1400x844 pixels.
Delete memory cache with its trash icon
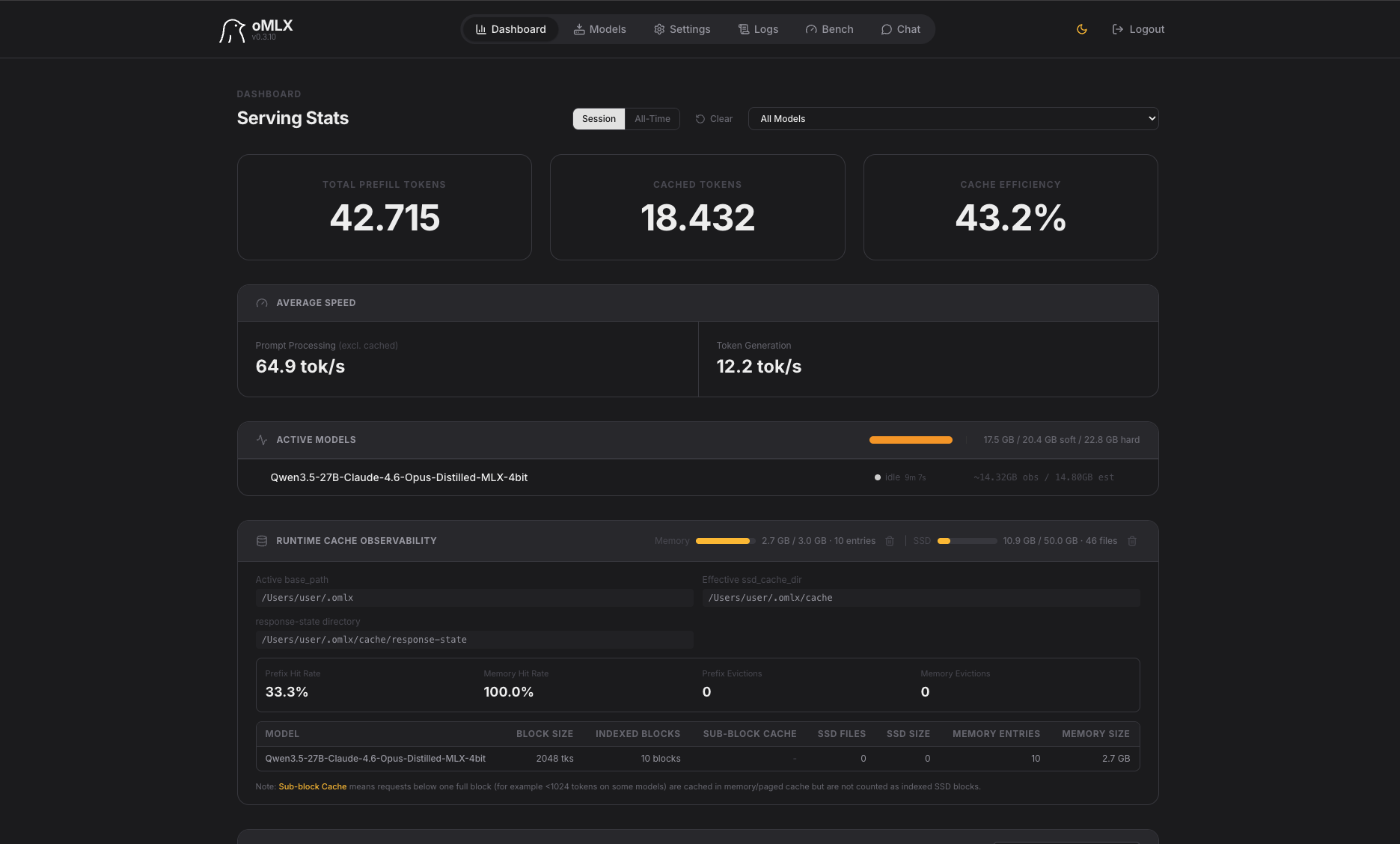click(890, 541)
